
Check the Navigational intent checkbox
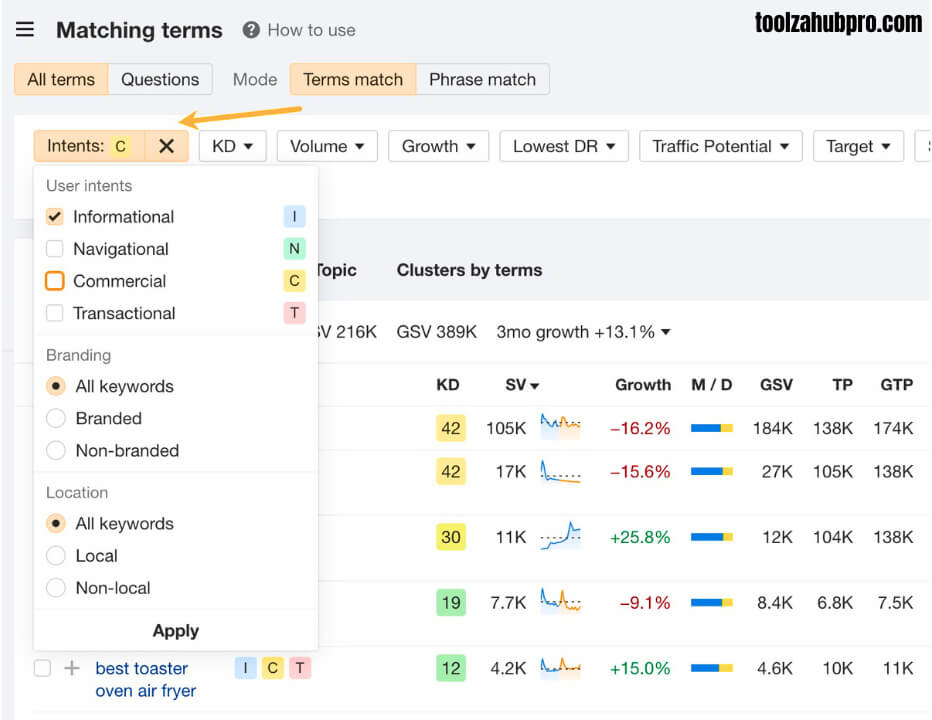(x=55, y=249)
